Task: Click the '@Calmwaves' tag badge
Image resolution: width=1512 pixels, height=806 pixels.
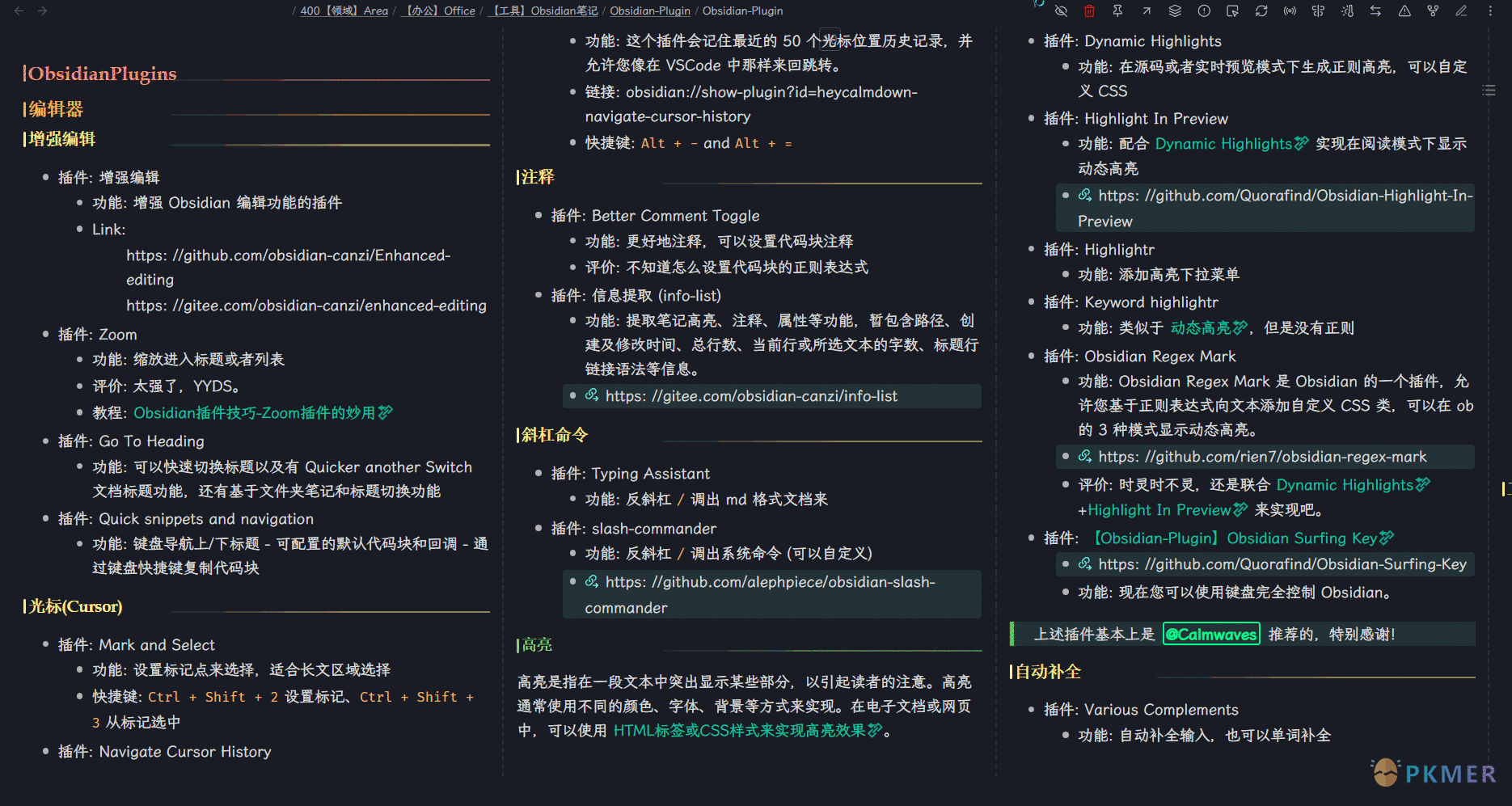Action: [1211, 635]
